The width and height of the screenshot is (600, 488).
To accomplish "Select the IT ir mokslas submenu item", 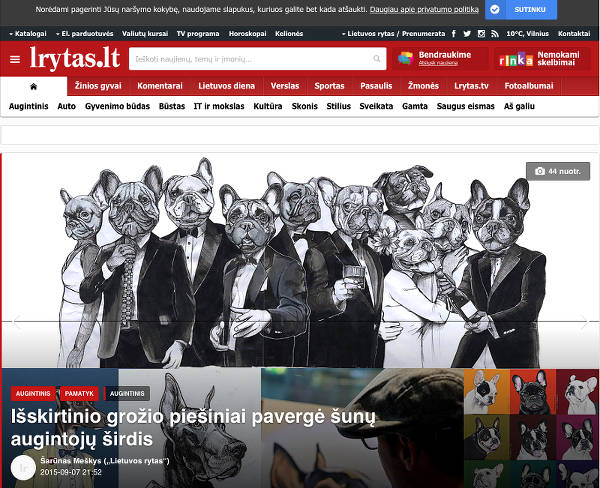I will pyautogui.click(x=219, y=106).
